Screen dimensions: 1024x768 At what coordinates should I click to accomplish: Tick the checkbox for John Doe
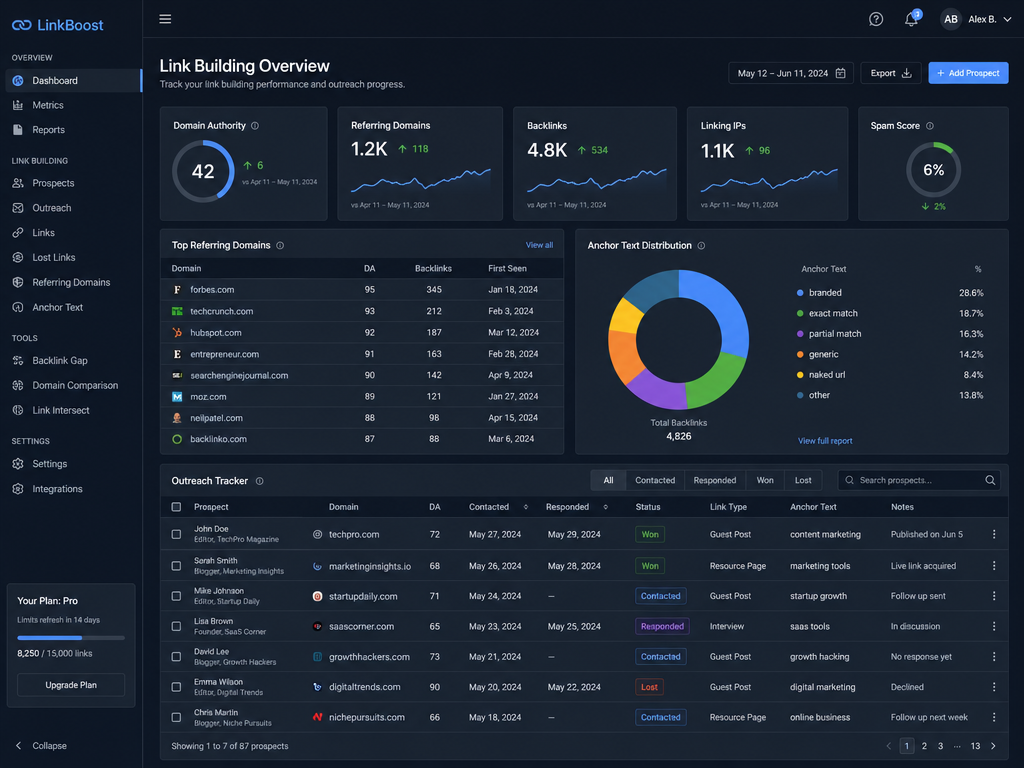(x=176, y=534)
